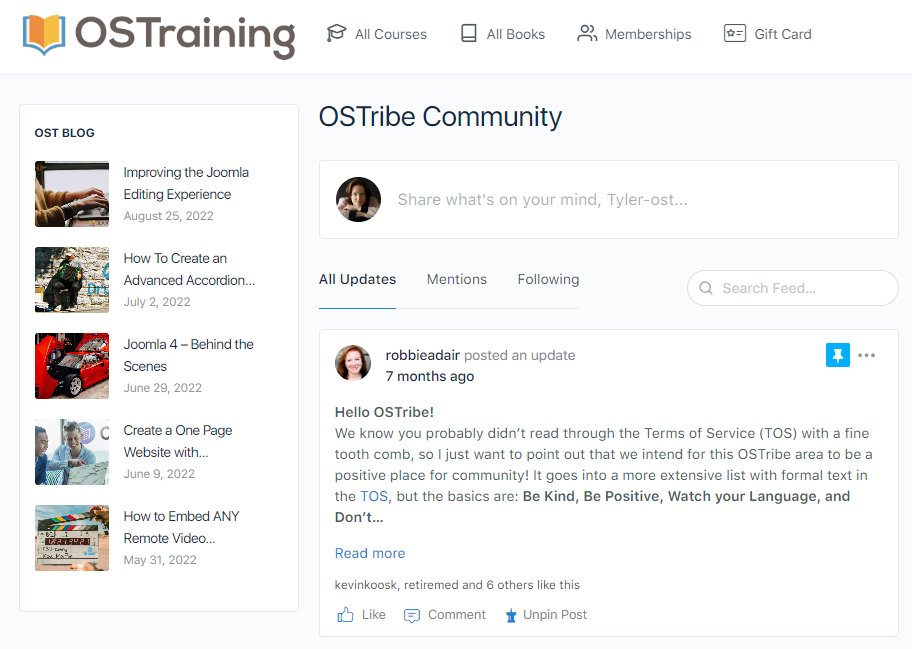The width and height of the screenshot is (912, 649).
Task: Open the Memberships page
Action: [648, 34]
